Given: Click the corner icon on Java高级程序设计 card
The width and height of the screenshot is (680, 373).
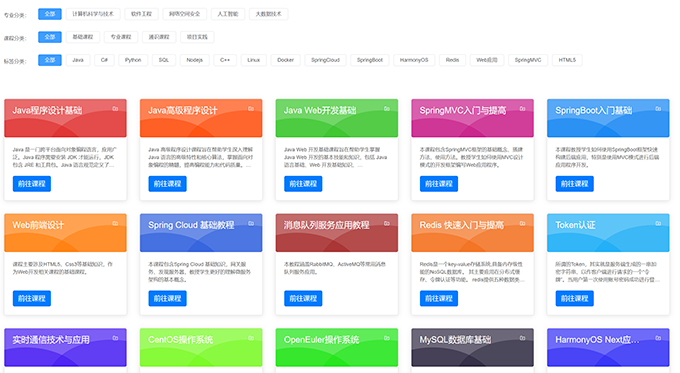Looking at the screenshot, I should pos(251,109).
